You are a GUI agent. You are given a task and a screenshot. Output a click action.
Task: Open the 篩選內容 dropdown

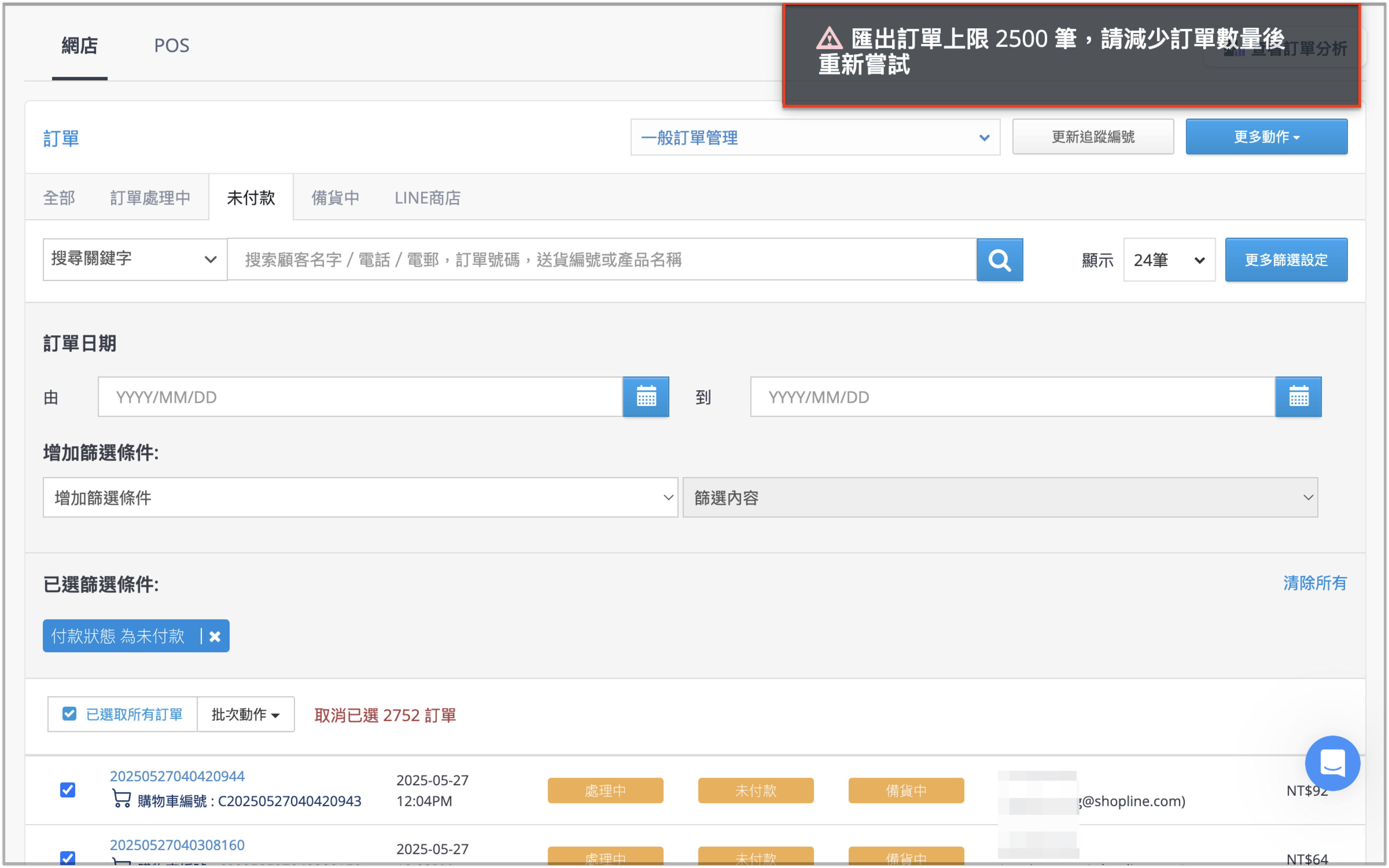[1000, 497]
